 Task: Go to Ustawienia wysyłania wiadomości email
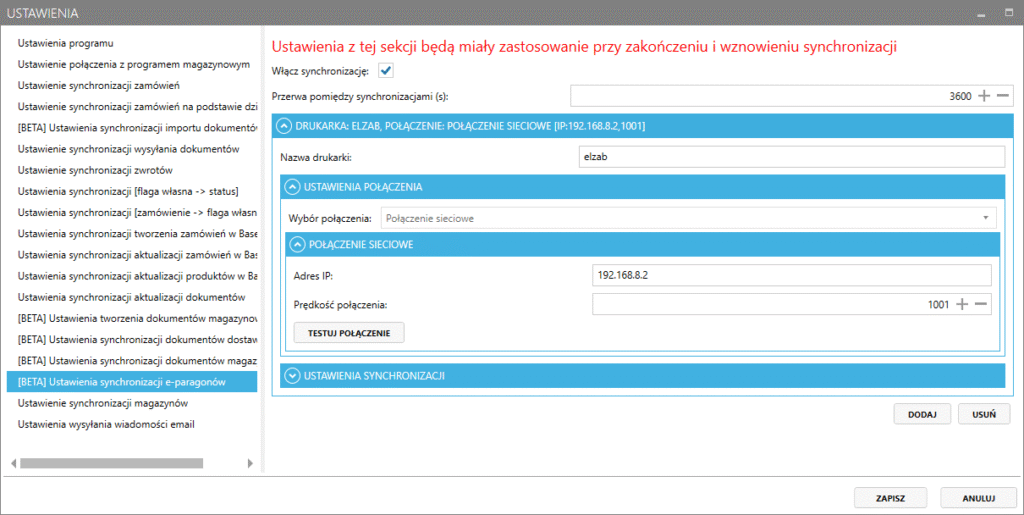106,424
